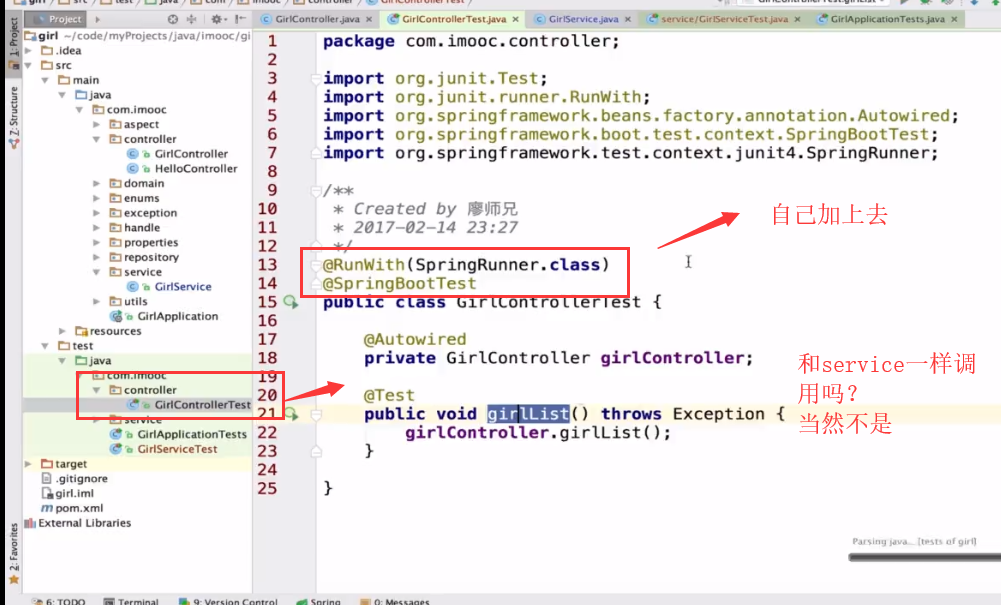
Task: Open the 9: Version Control tool window
Action: (229, 601)
